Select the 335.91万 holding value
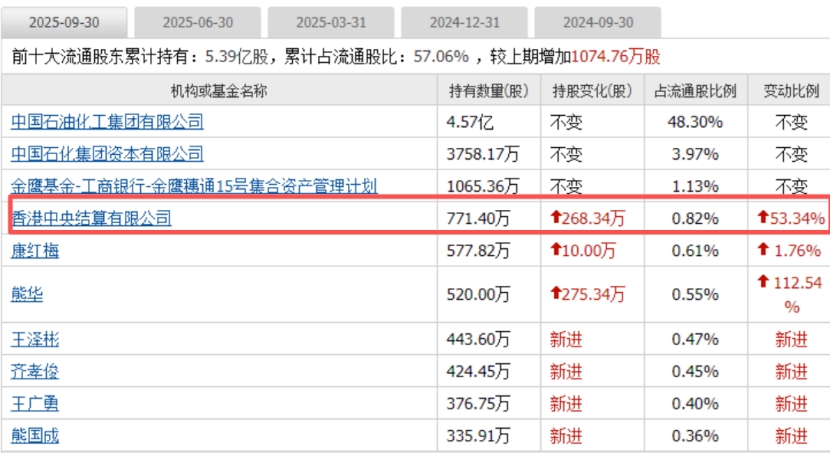This screenshot has width=831, height=453. click(478, 436)
